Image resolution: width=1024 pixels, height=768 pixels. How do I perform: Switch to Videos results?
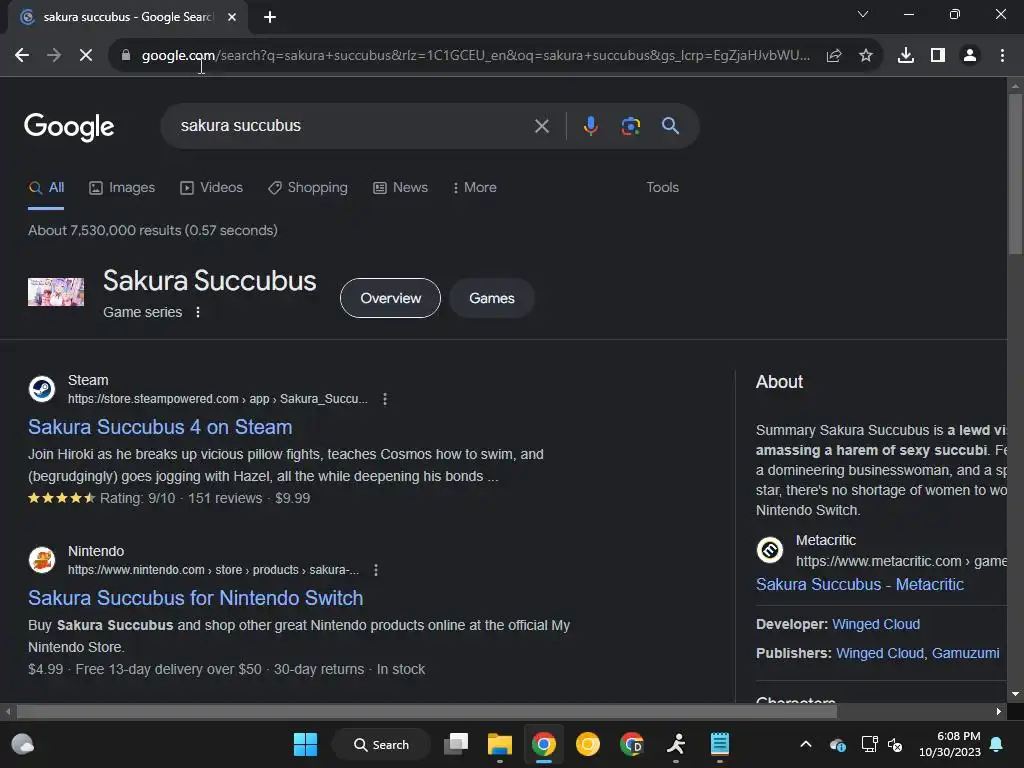coord(212,187)
